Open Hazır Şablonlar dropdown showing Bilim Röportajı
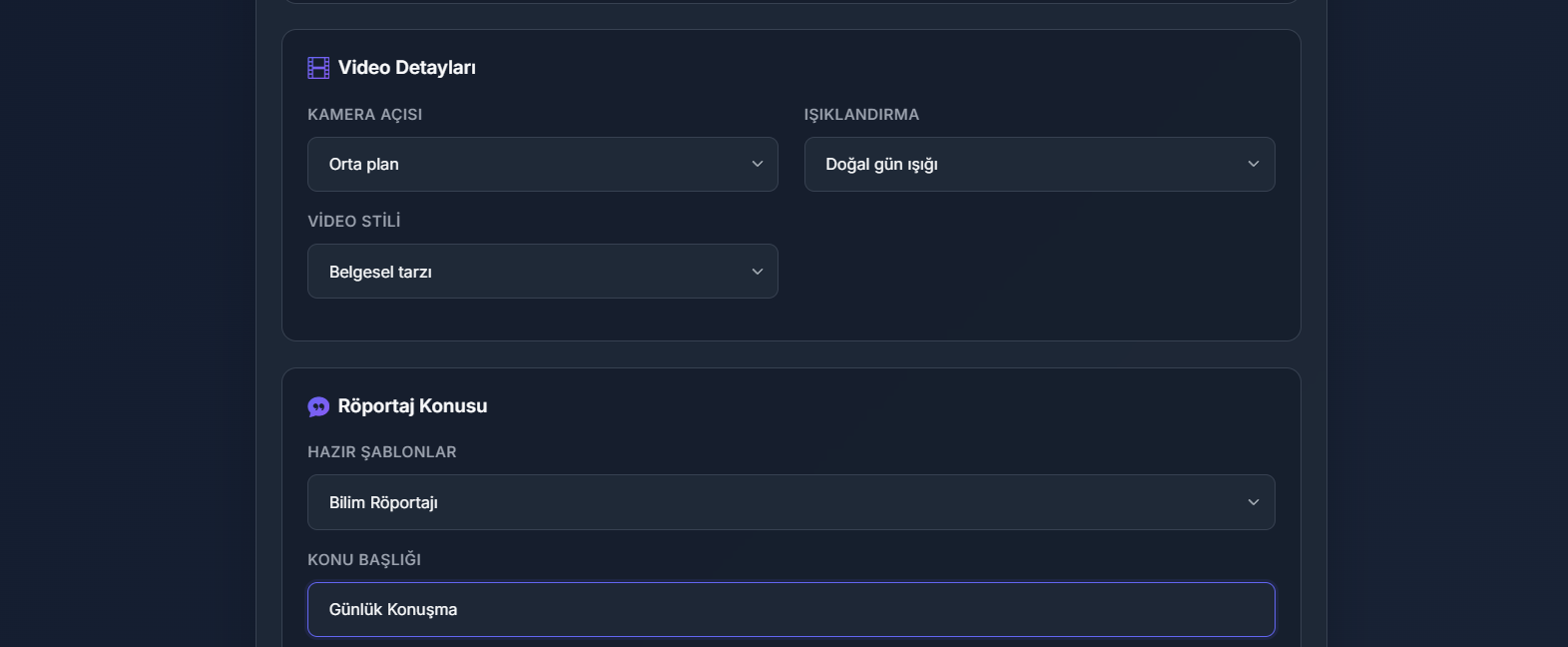Viewport: 1568px width, 647px height. click(791, 502)
